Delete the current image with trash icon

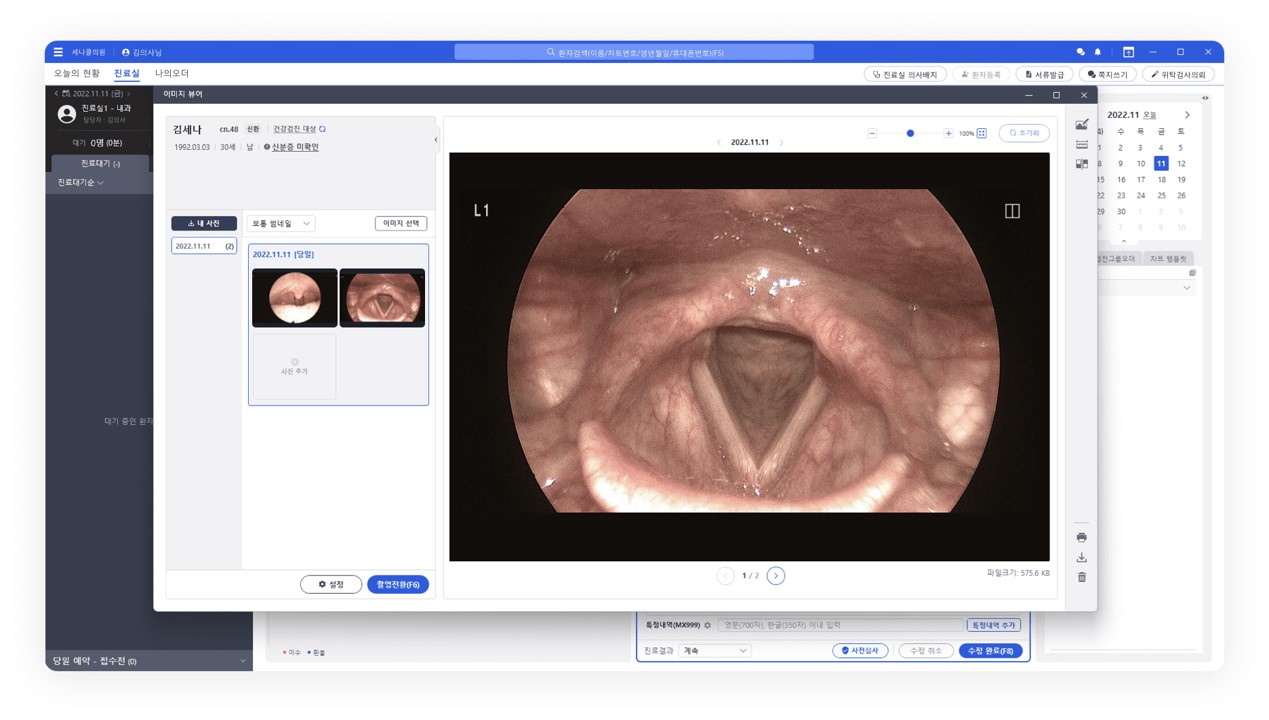tap(1081, 577)
